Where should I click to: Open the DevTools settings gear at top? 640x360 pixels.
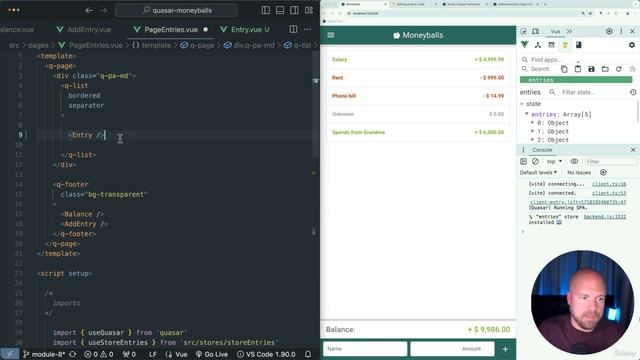tap(609, 31)
